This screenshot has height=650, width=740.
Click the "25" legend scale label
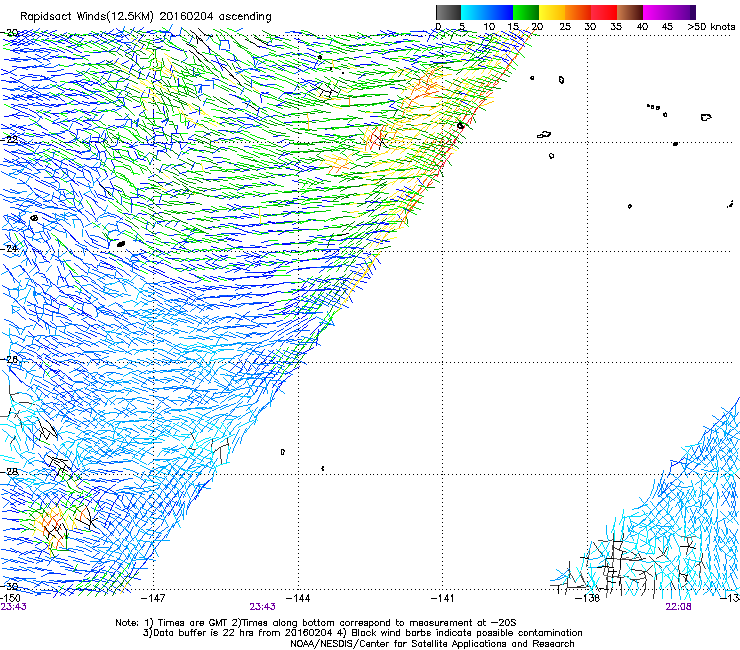[x=565, y=27]
